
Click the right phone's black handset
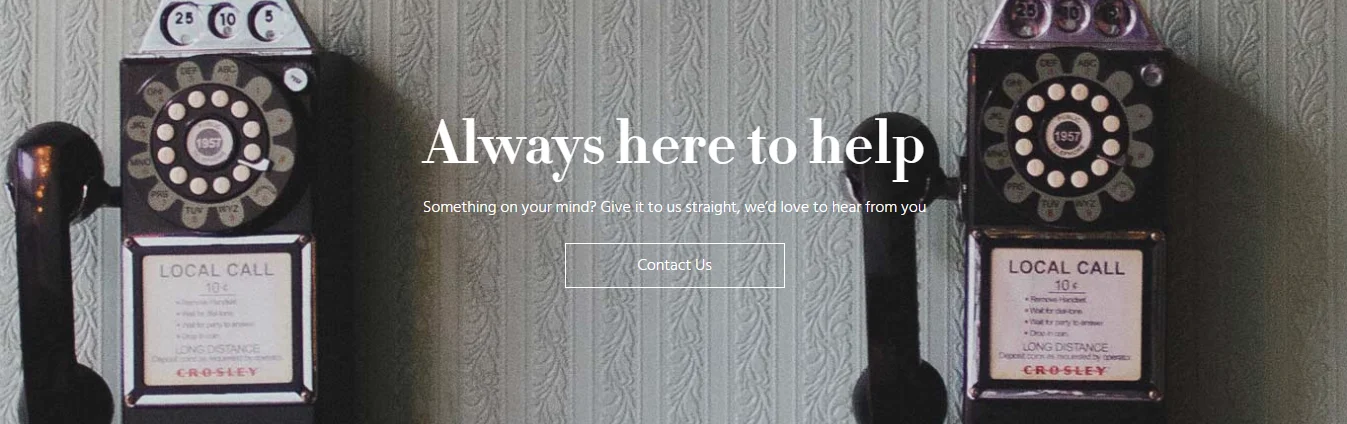click(895, 280)
